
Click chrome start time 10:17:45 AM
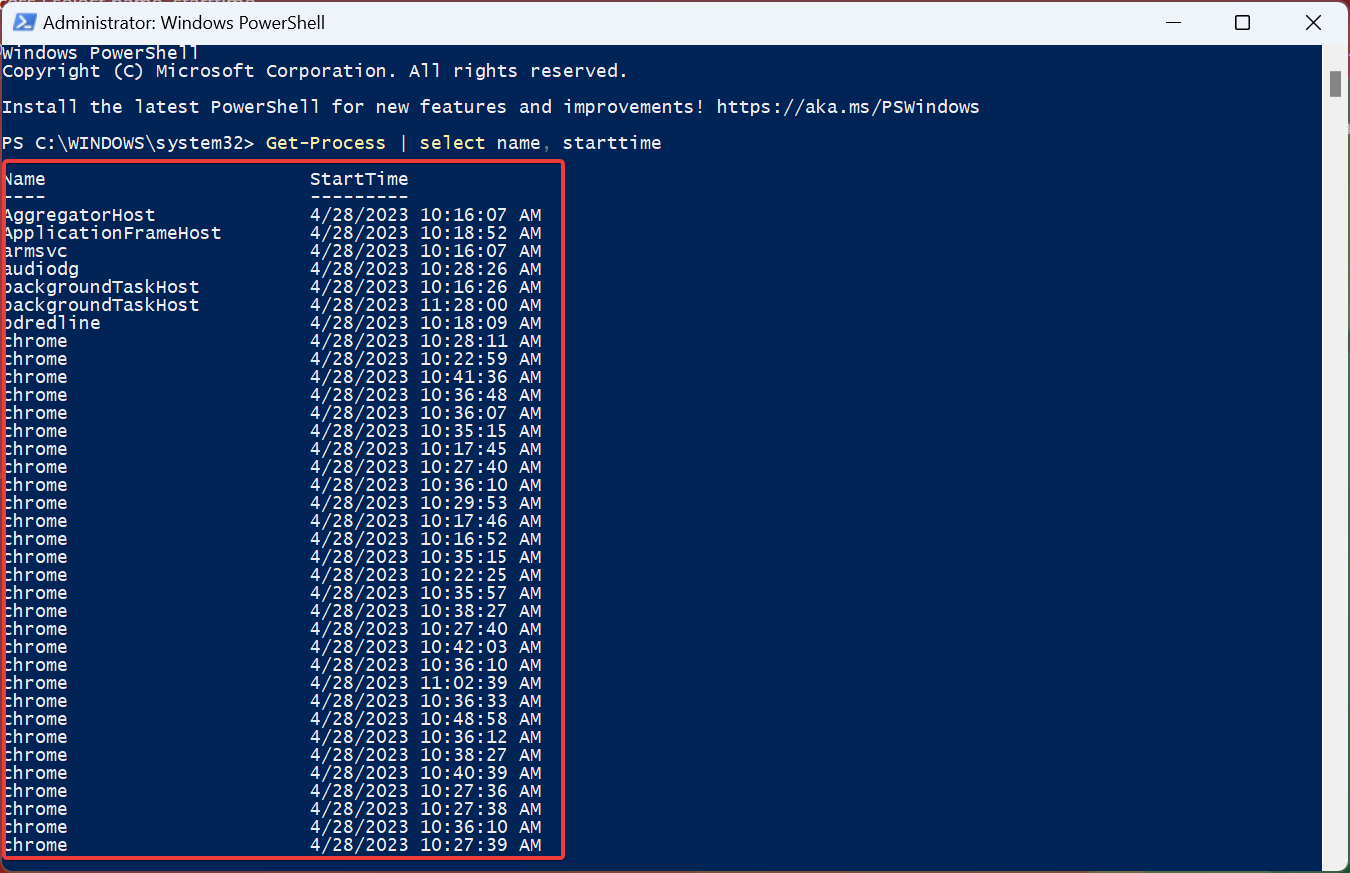426,449
